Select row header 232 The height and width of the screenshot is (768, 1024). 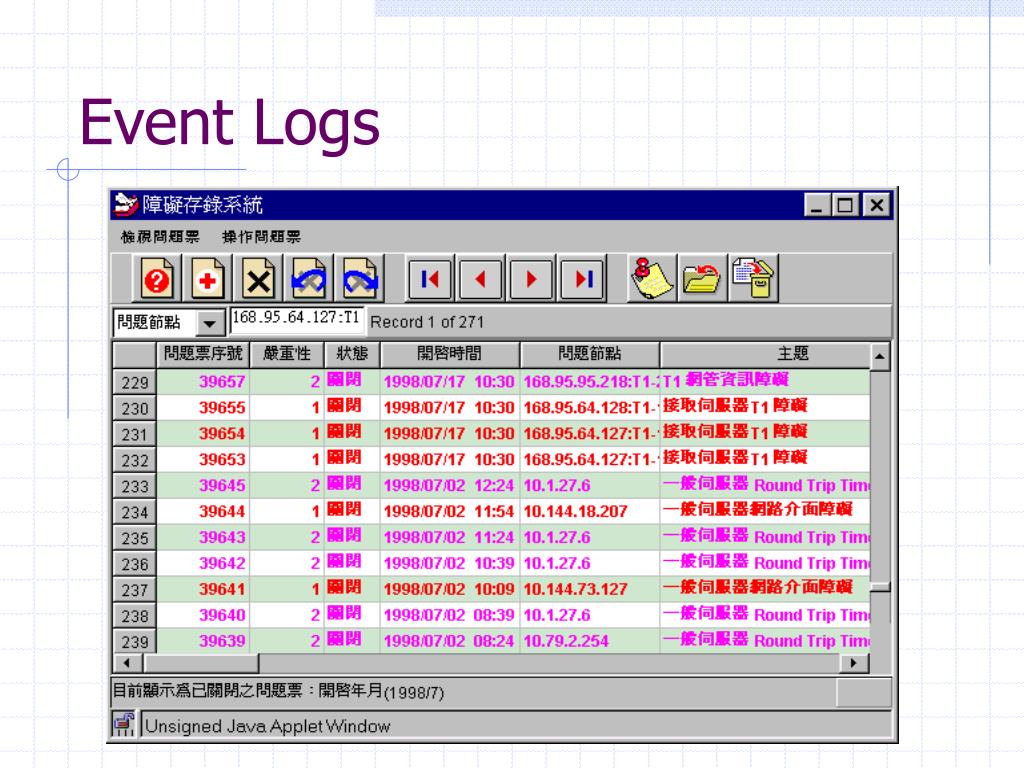pyautogui.click(x=135, y=460)
